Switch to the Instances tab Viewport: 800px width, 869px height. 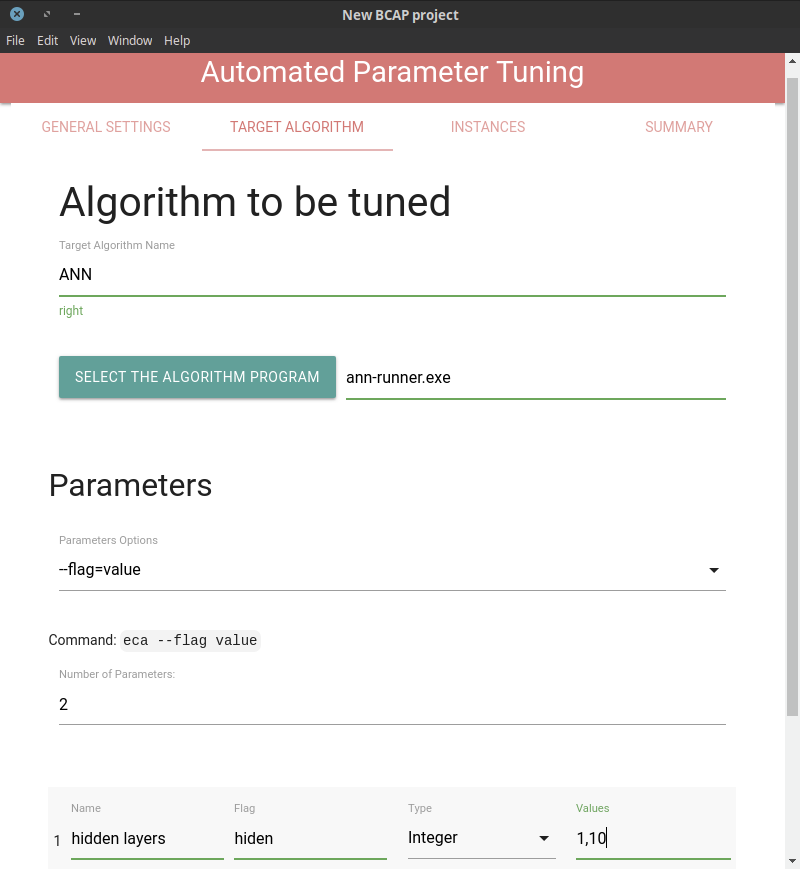point(488,127)
